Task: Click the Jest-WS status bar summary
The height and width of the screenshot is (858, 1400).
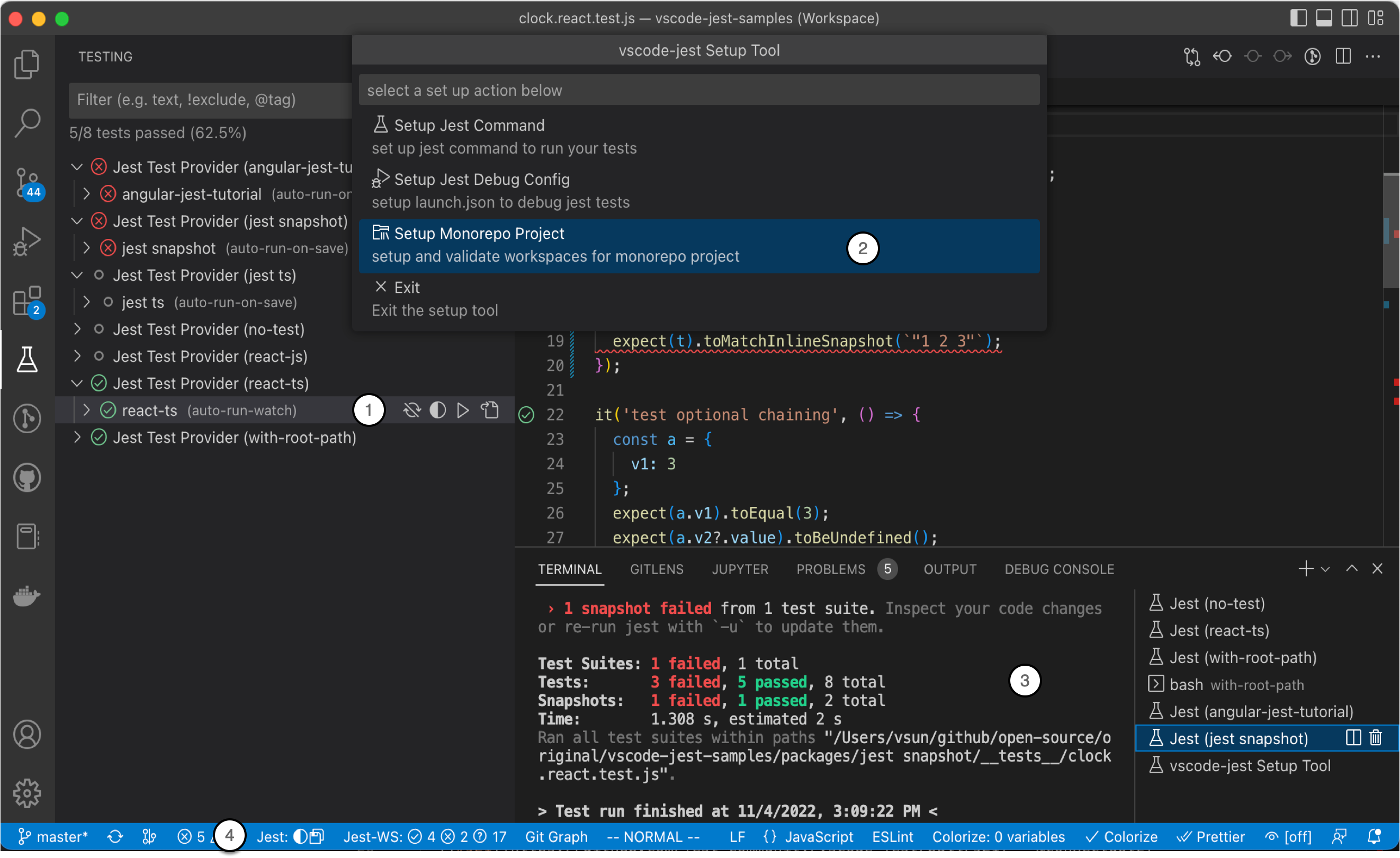Action: pyautogui.click(x=425, y=836)
